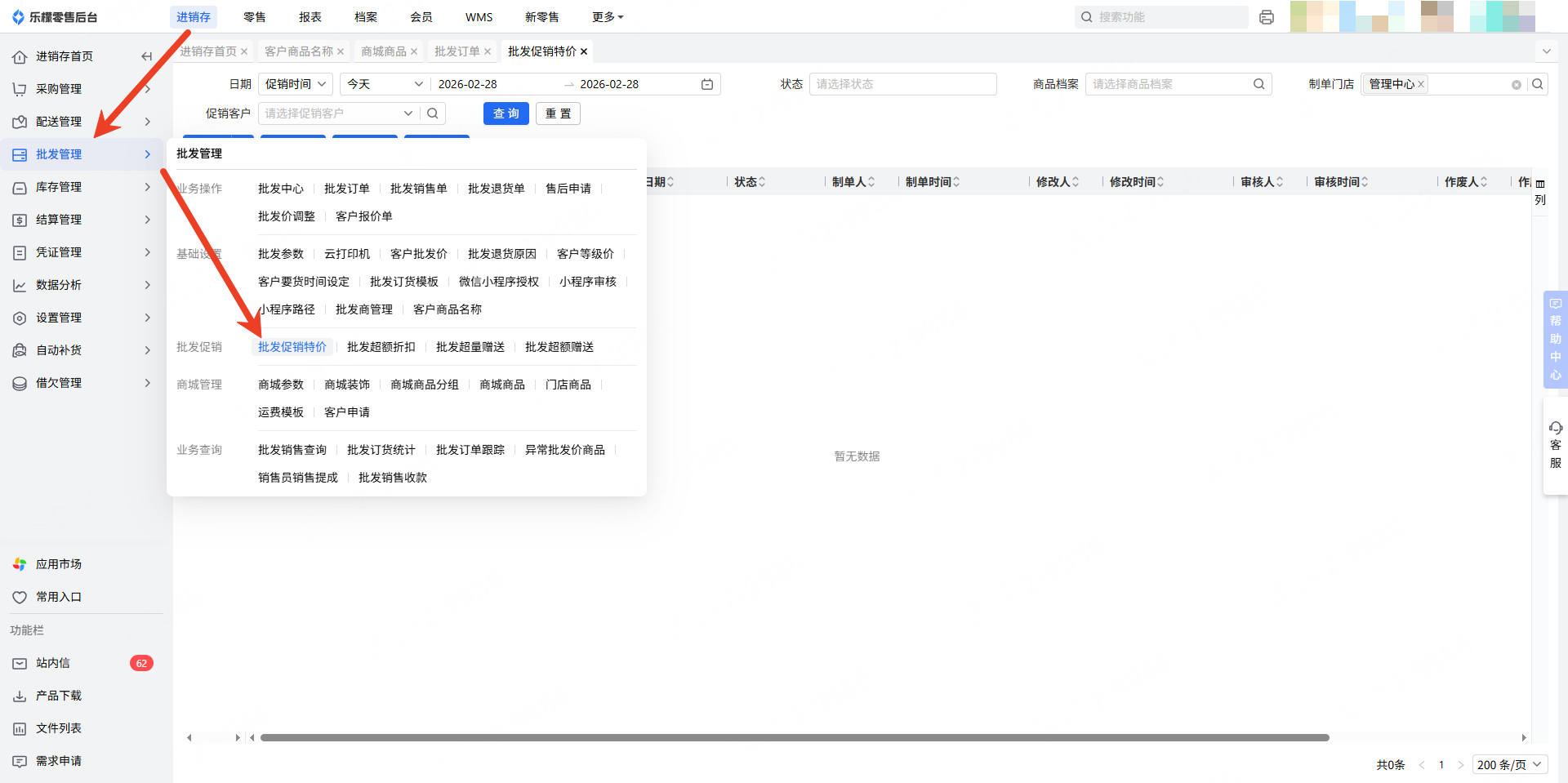The height and width of the screenshot is (783, 1568).
Task: Remove the 管理中心 store tag
Action: (x=1421, y=84)
